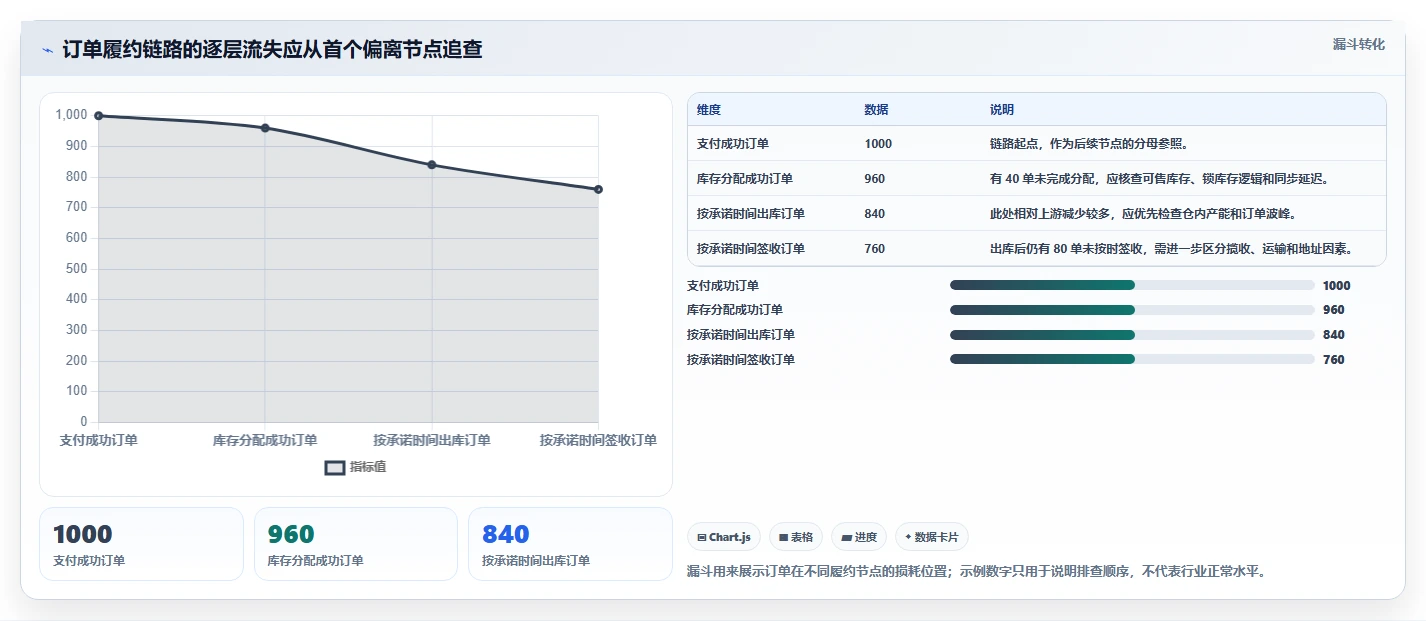Click the 维度 column header
This screenshot has height=621, width=1426.
(709, 110)
